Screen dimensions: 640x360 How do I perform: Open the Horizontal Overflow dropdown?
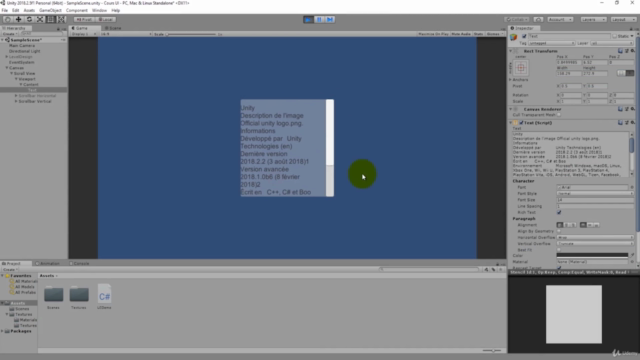click(x=595, y=237)
